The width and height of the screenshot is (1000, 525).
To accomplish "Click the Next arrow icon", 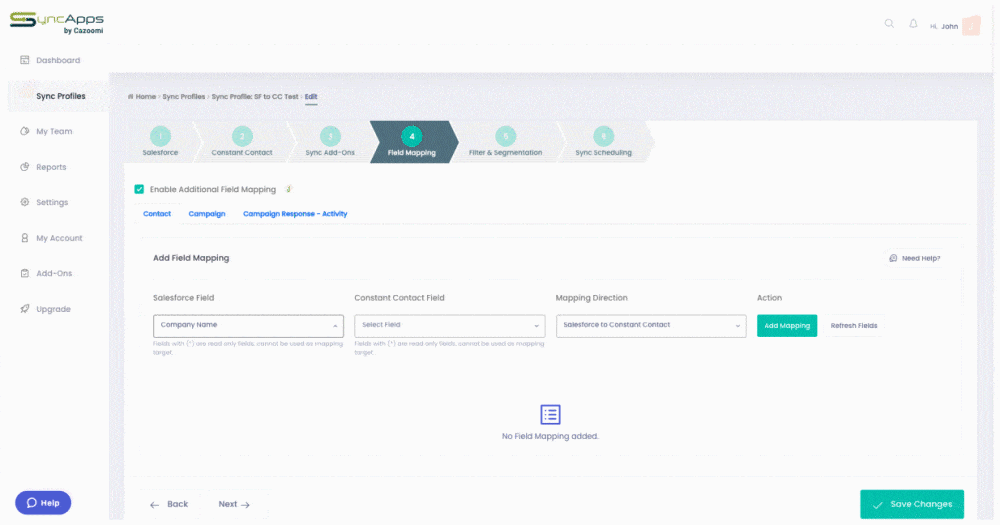I will pos(246,505).
